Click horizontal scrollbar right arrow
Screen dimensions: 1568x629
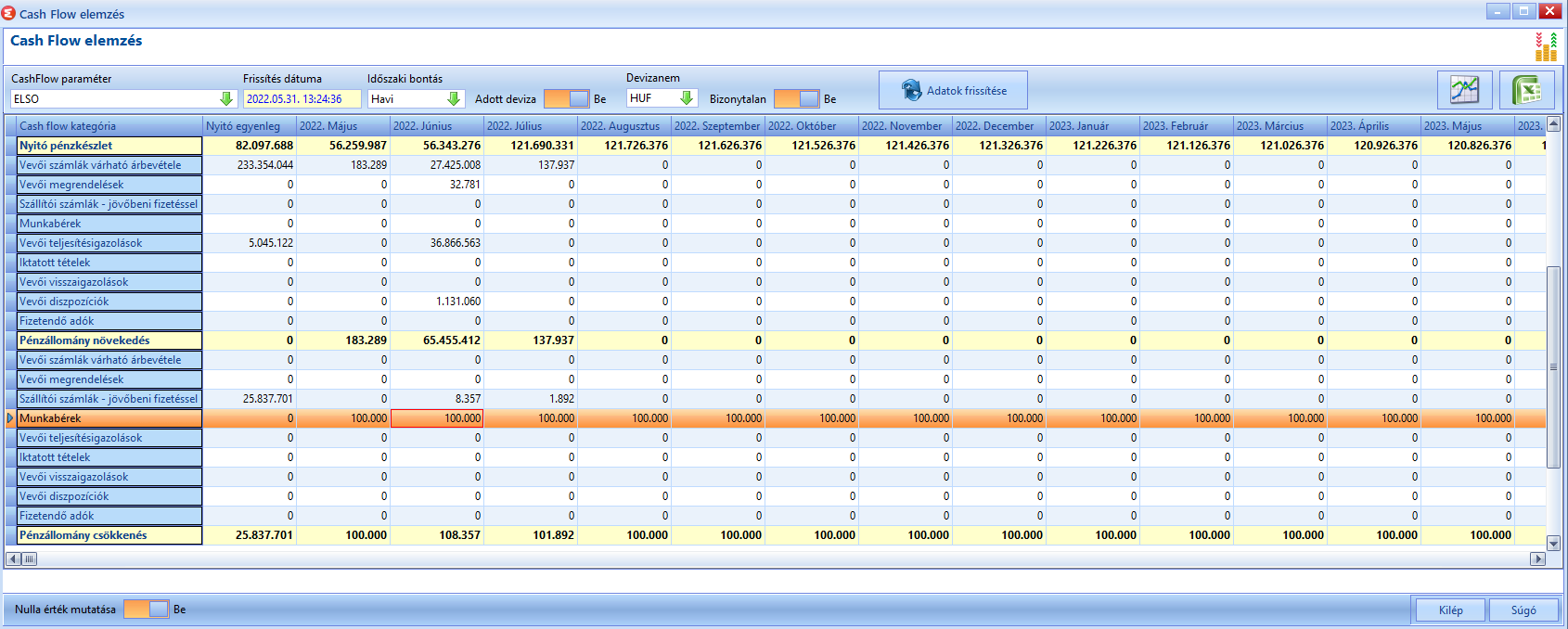[x=1537, y=558]
